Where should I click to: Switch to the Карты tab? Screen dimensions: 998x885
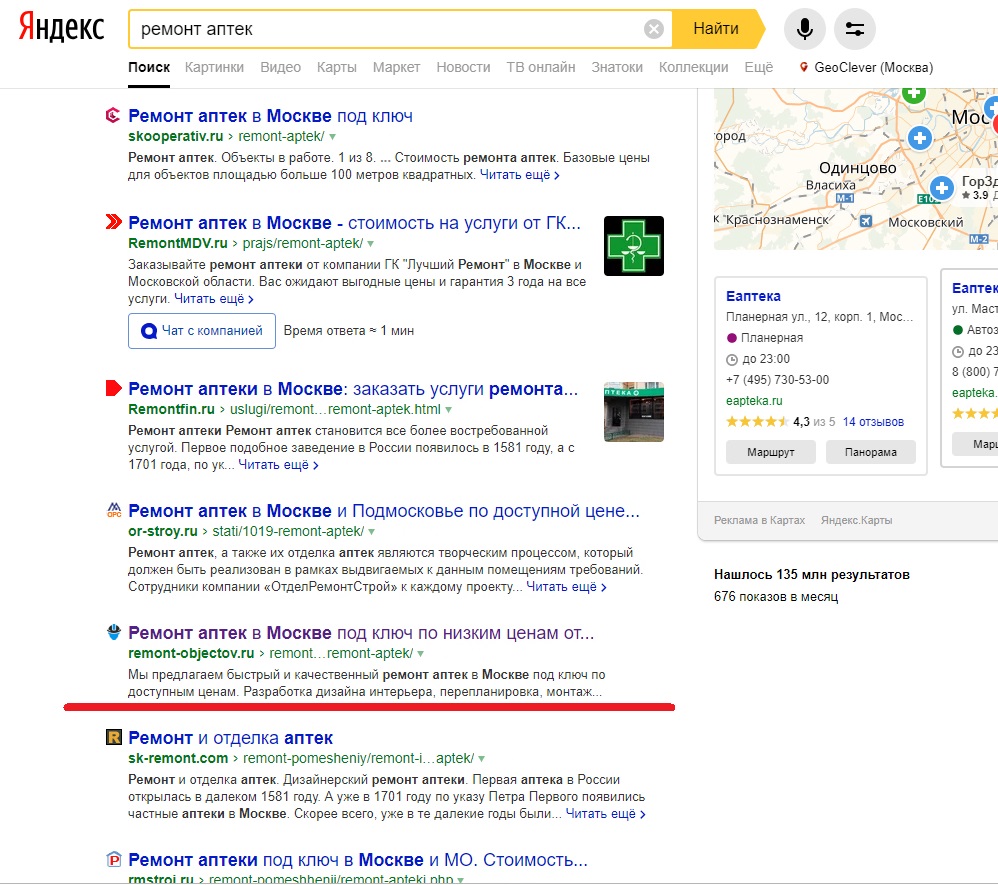tap(337, 67)
